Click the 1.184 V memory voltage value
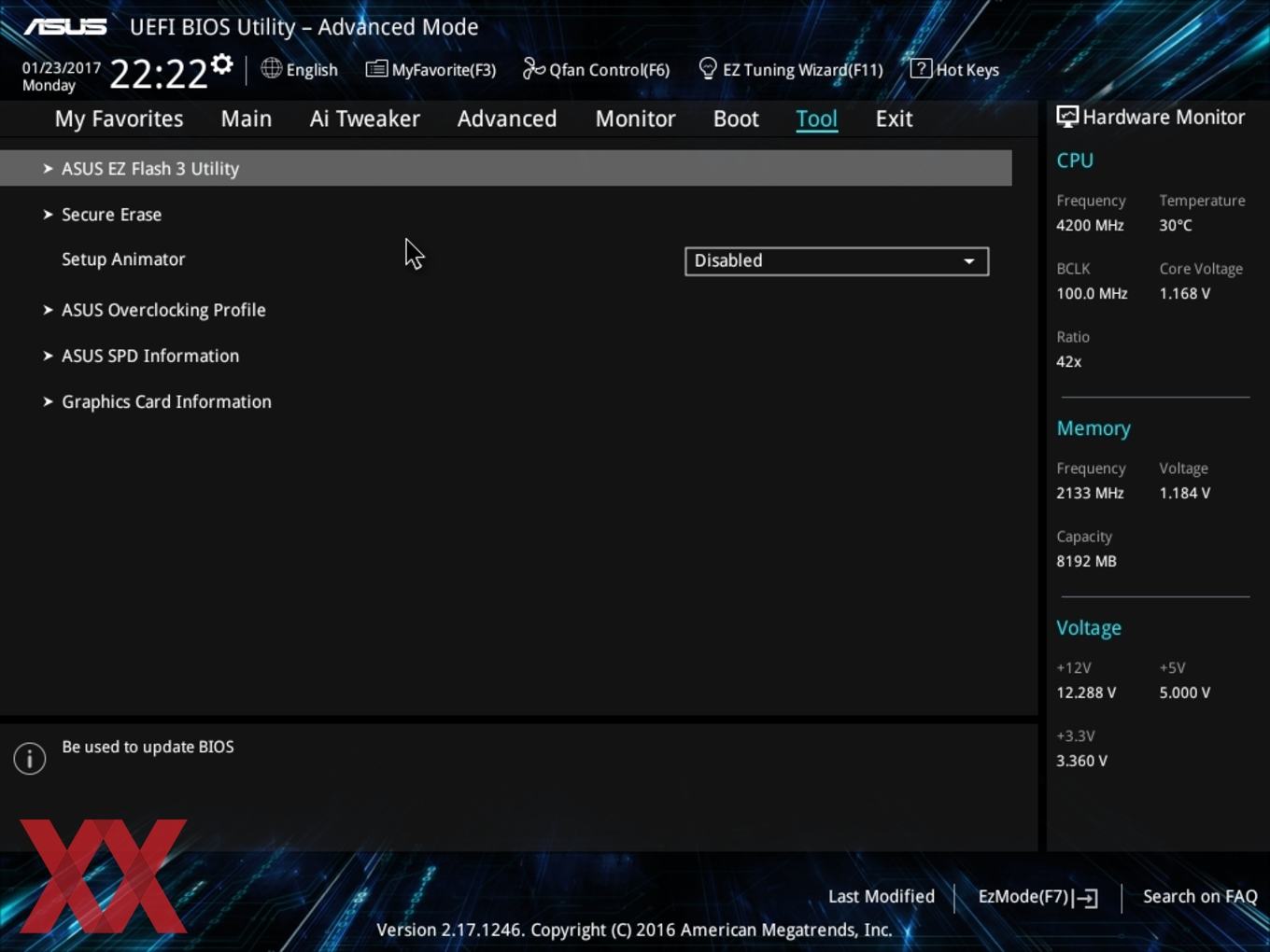This screenshot has width=1270, height=952. pyautogui.click(x=1184, y=493)
